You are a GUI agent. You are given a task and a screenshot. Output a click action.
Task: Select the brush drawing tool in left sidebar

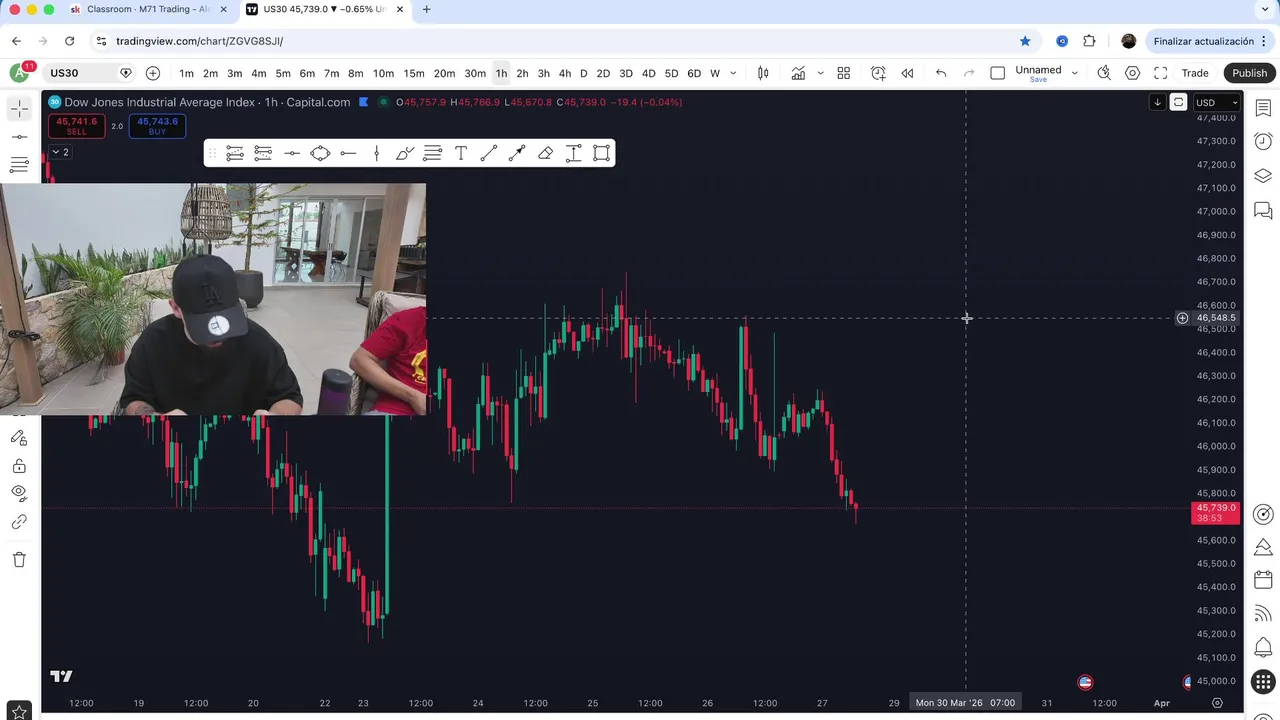tap(19, 437)
